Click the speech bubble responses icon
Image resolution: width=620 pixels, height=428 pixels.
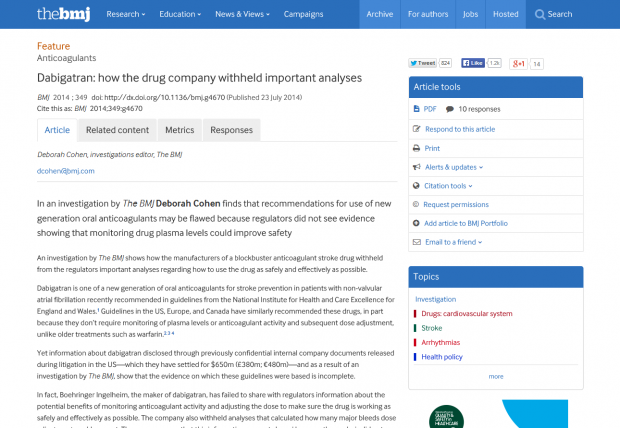coord(450,109)
